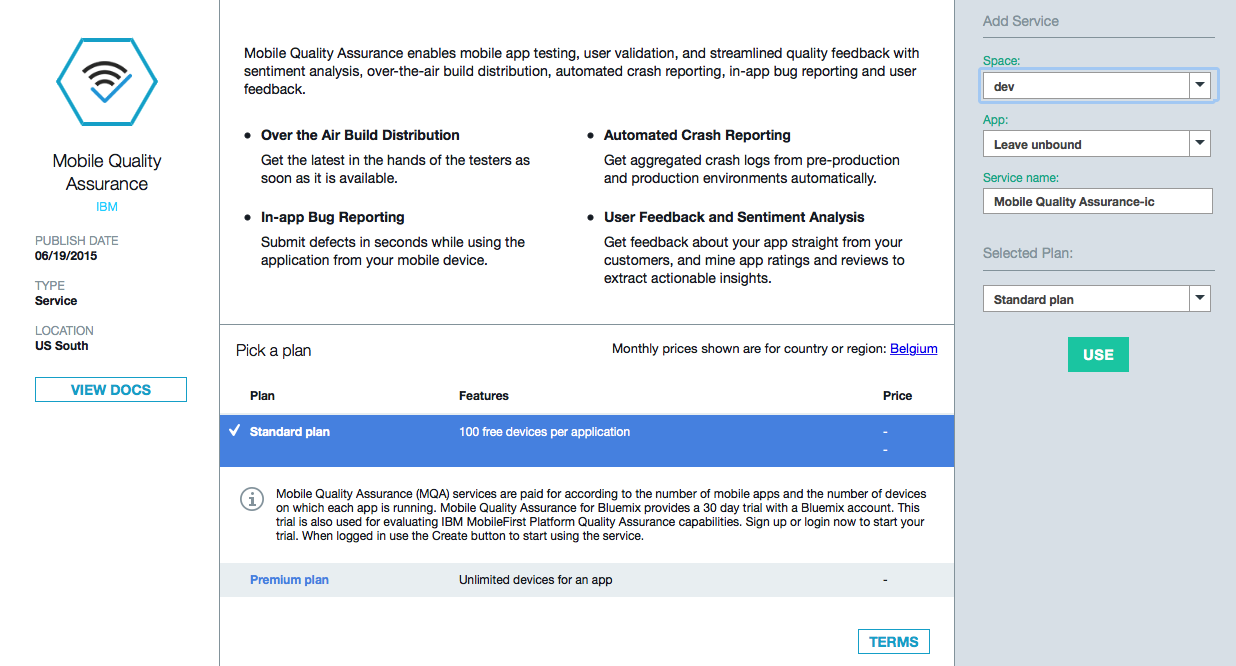Click the Mobile Quality Assurance title text
Image resolution: width=1236 pixels, height=666 pixels.
107,172
